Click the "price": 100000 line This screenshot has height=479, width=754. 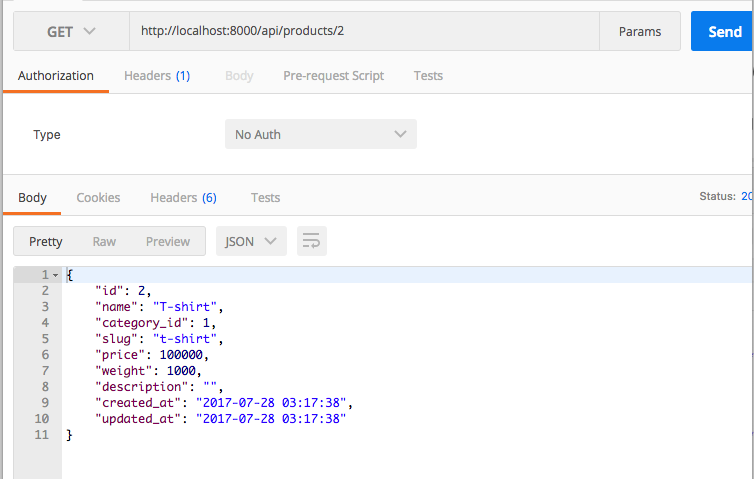(152, 355)
